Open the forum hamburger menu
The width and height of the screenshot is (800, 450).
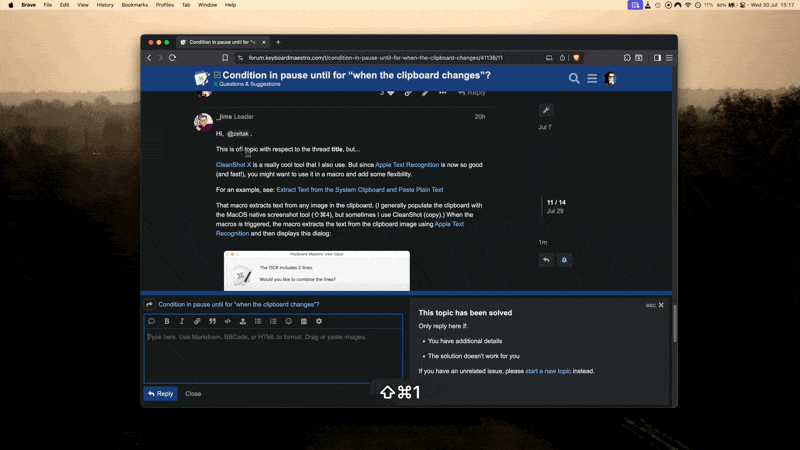pyautogui.click(x=592, y=79)
